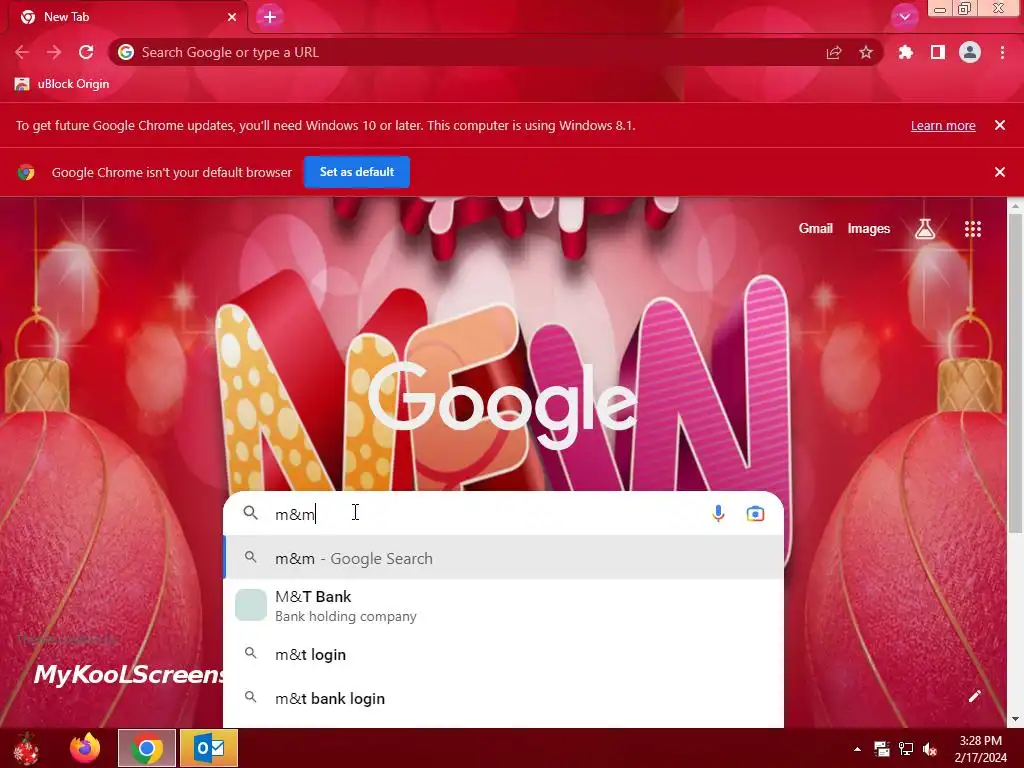Reload the current page
Screen dimensions: 1024x768
tap(86, 52)
